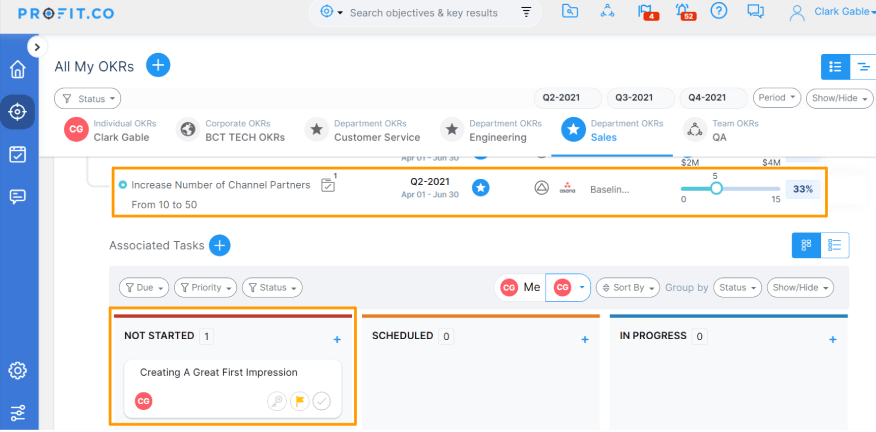Open the Status filter above OKR tabs
Image resolution: width=876 pixels, height=432 pixels.
pos(88,99)
